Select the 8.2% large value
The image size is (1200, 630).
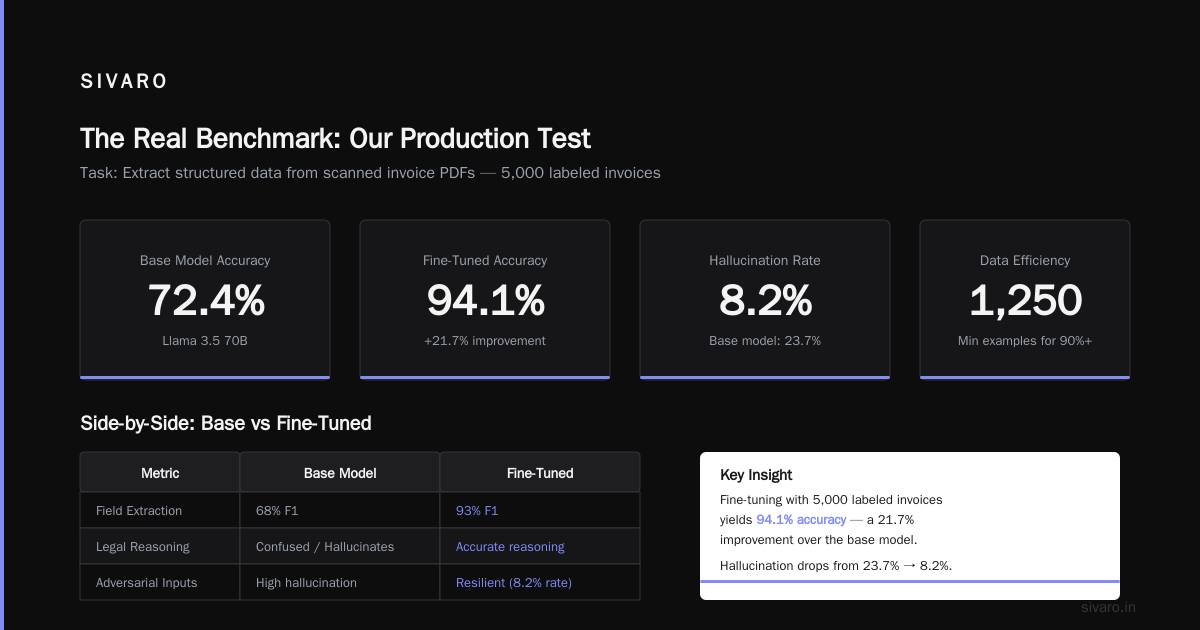(765, 300)
